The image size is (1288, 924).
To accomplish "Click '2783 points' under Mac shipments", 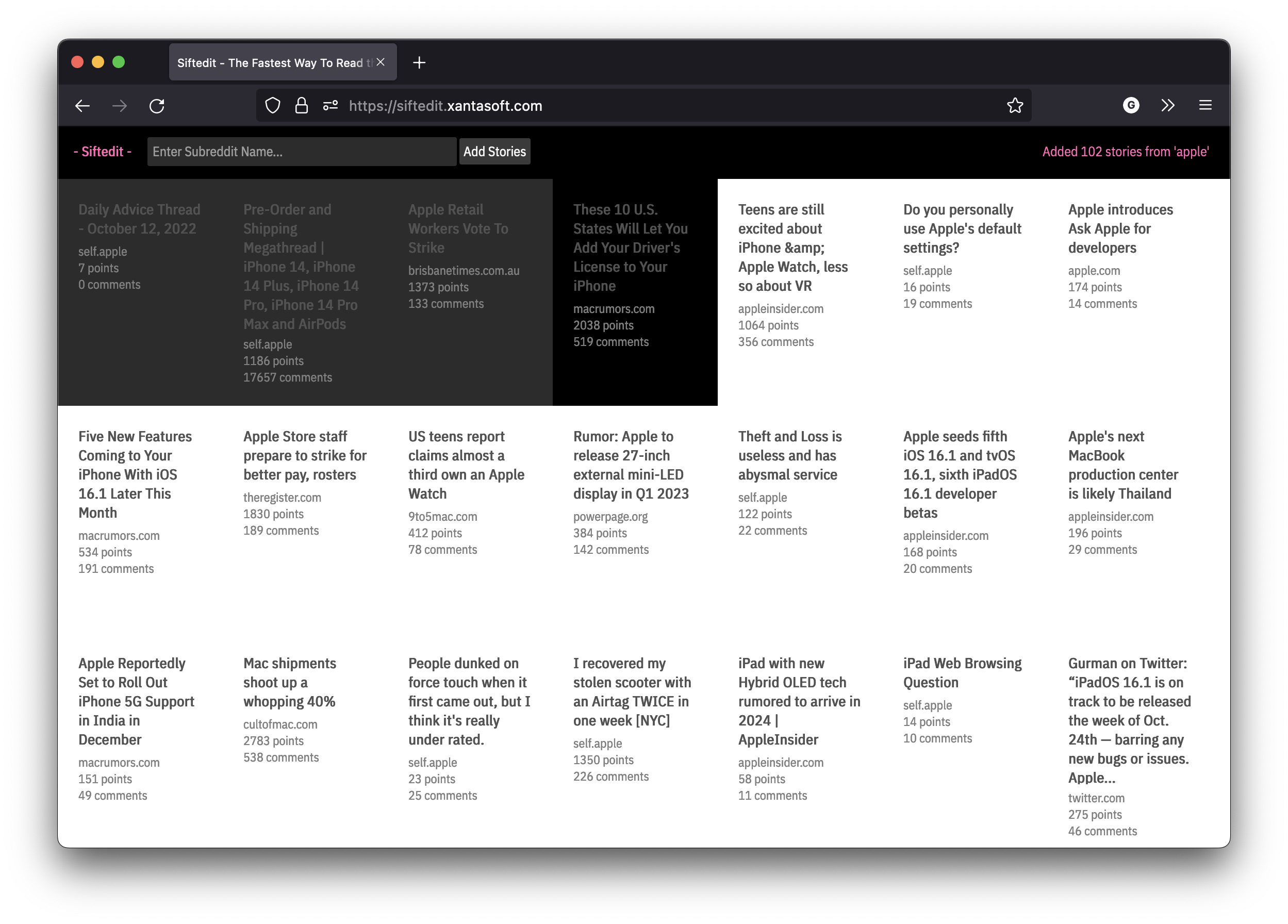I will [273, 740].
